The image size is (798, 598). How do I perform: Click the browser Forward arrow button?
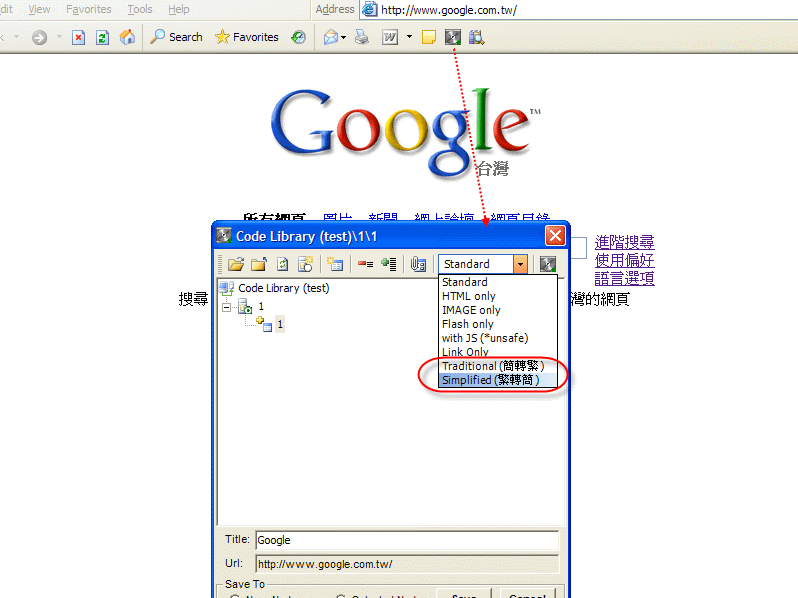39,37
